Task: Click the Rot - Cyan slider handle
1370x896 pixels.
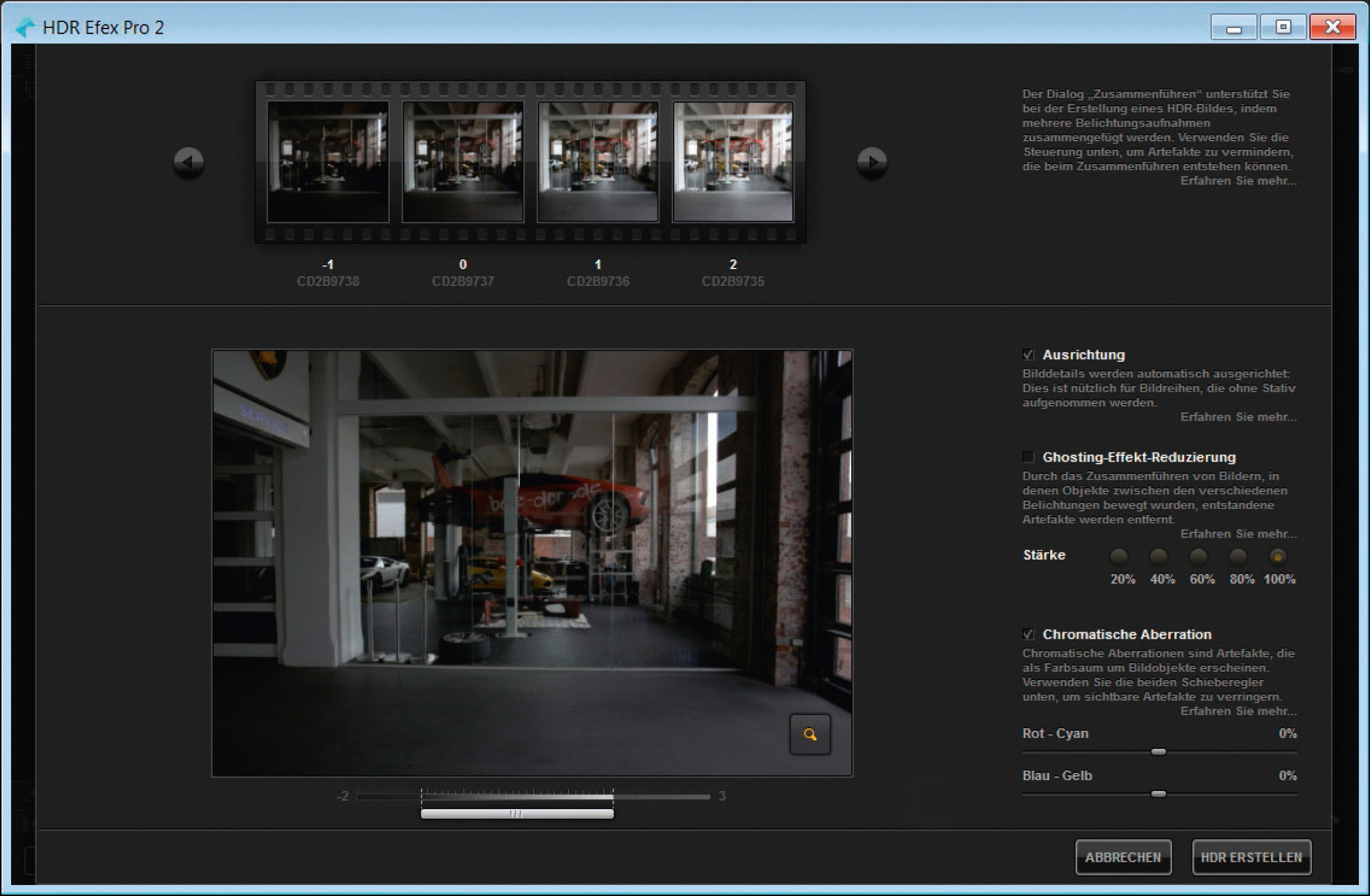Action: pyautogui.click(x=1159, y=752)
